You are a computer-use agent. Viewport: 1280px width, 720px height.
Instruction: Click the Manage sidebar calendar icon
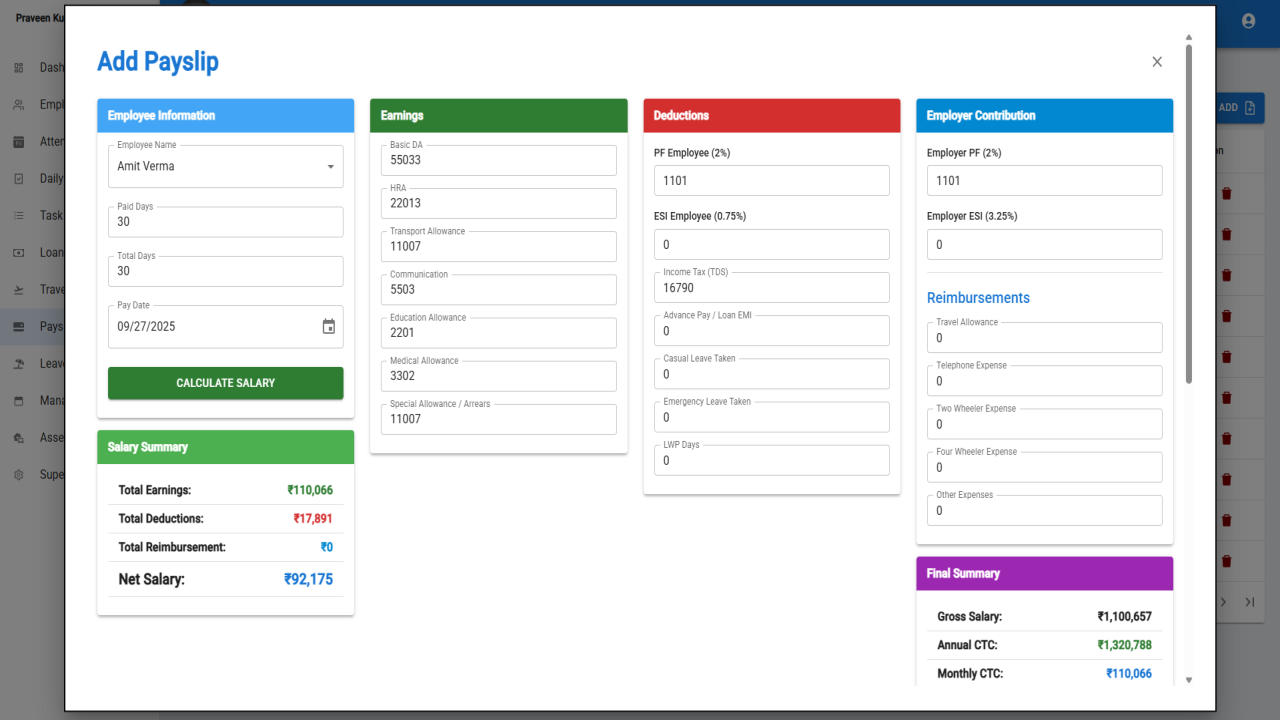pos(18,401)
